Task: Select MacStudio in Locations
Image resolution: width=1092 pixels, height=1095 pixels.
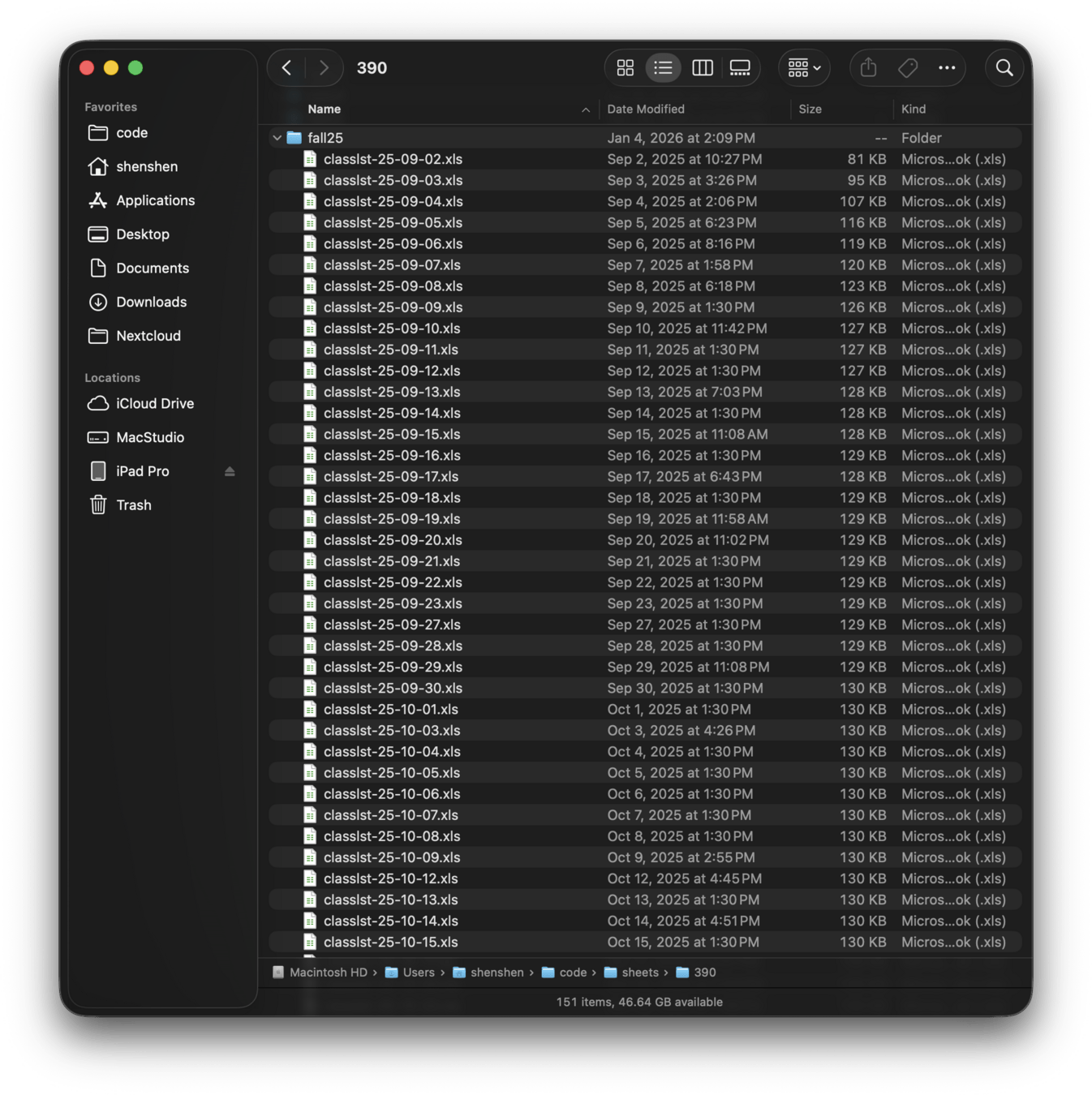Action: click(162, 437)
